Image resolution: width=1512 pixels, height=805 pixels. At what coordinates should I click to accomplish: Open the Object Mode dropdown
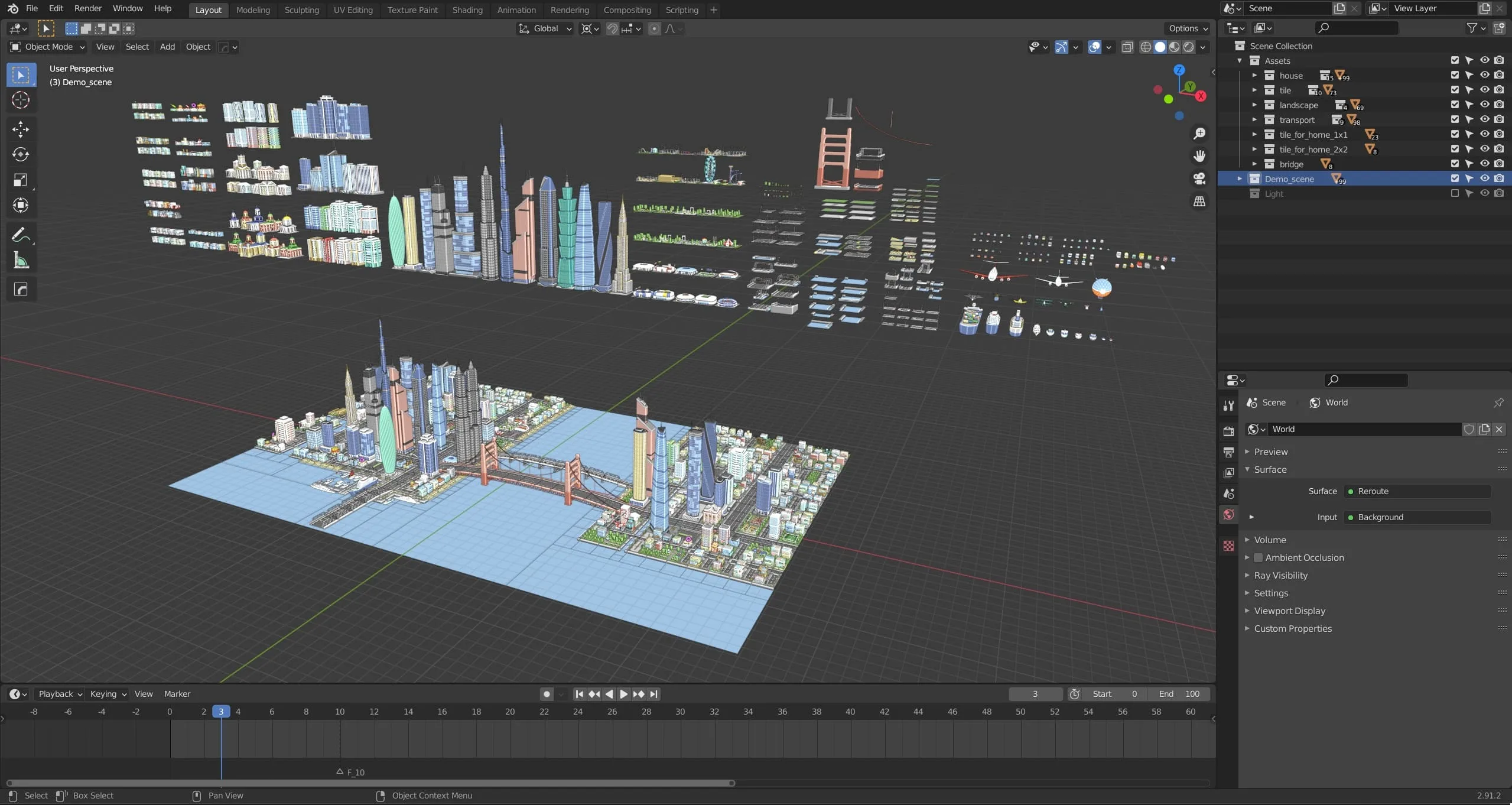click(x=48, y=47)
